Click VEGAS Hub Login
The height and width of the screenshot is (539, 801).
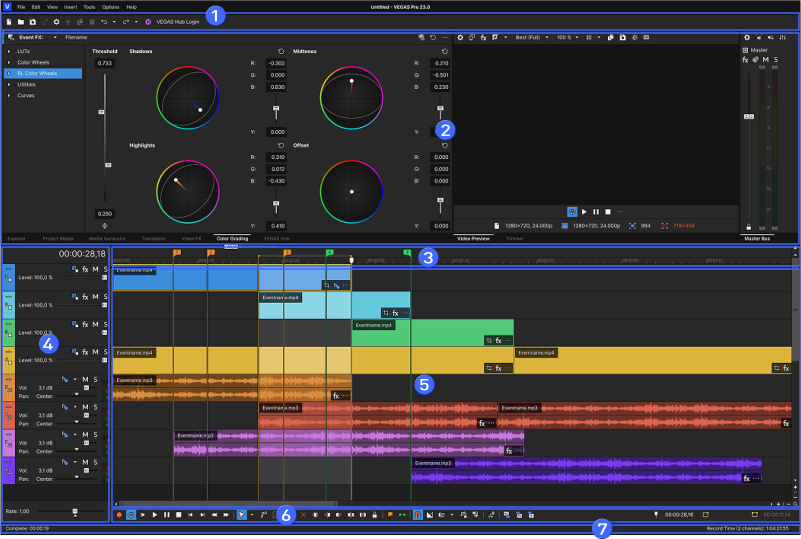click(175, 21)
